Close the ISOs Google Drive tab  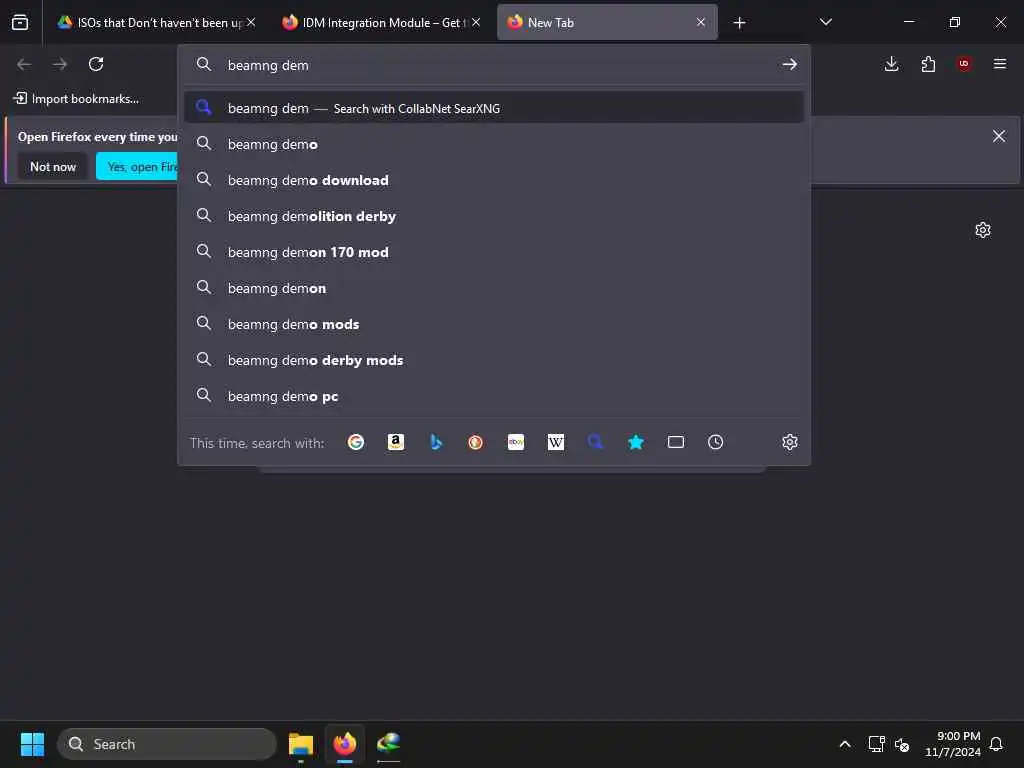[251, 22]
